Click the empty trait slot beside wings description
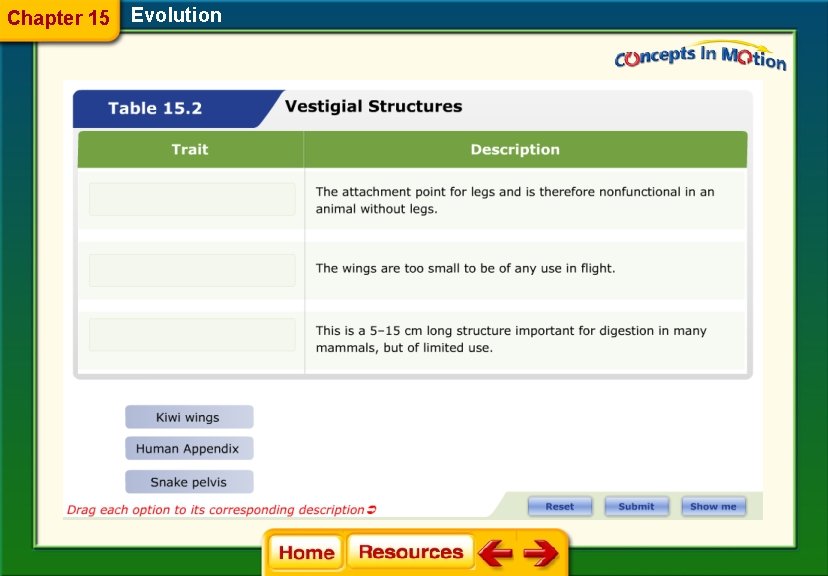This screenshot has height=576, width=828. click(192, 270)
